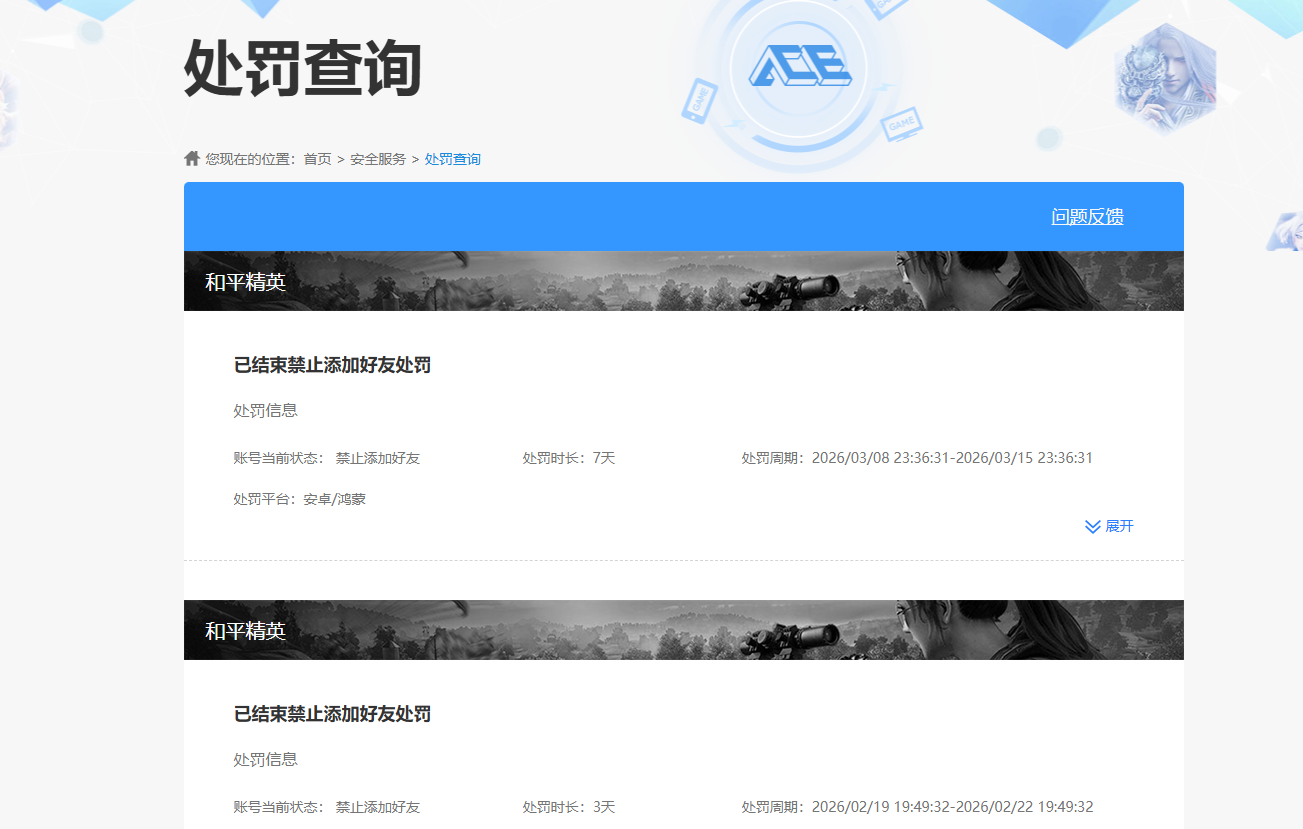Select 处罚平台：安卓/鸿蒙 text
Screen dimensions: 1303x829
300,498
